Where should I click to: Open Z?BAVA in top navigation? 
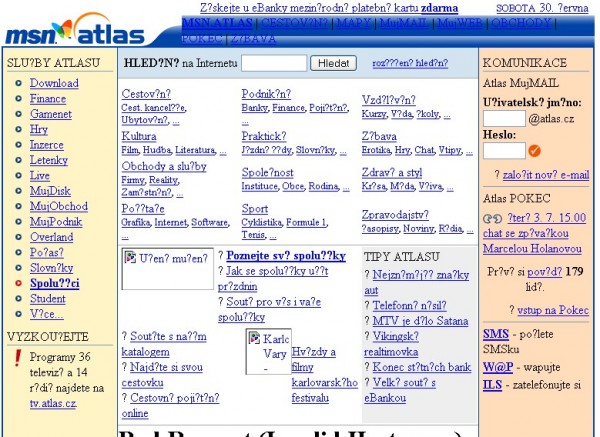(253, 39)
